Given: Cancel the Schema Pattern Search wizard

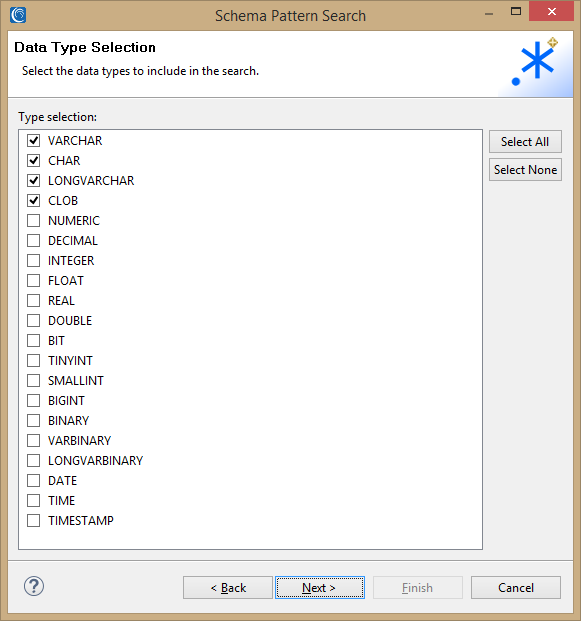Looking at the screenshot, I should pos(516,588).
